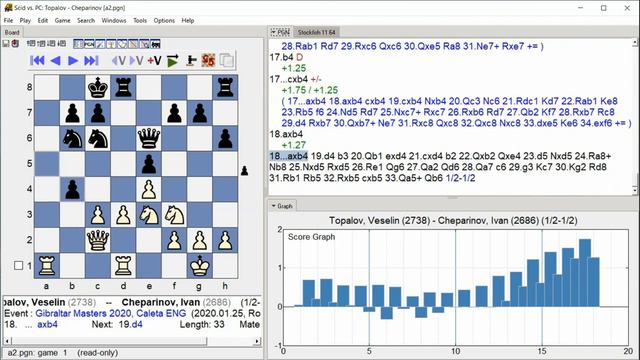This screenshot has width=640, height=360.
Task: Click the overlapping windows icon
Action: click(x=227, y=61)
